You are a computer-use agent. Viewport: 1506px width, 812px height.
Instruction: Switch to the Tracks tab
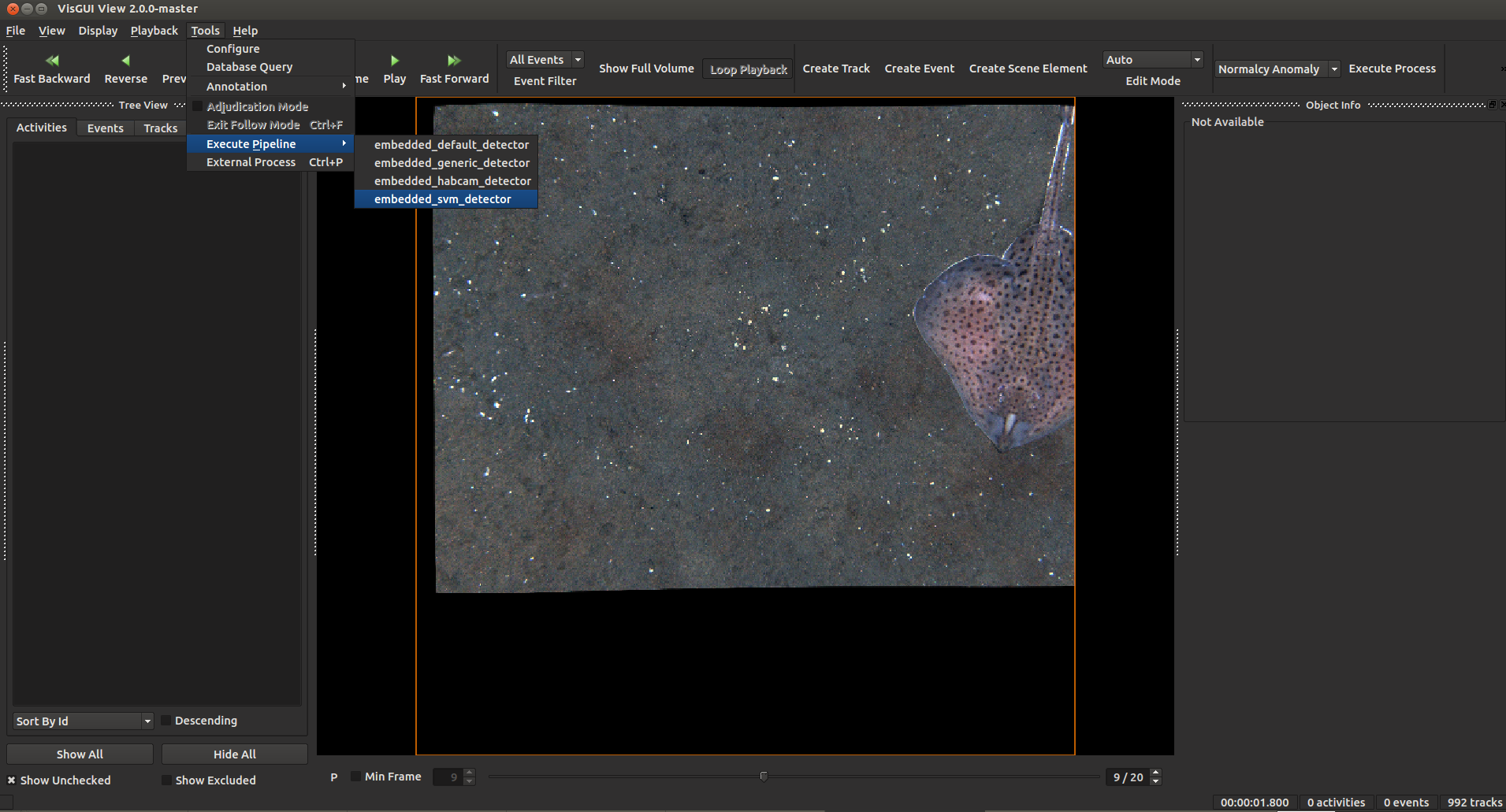point(161,128)
